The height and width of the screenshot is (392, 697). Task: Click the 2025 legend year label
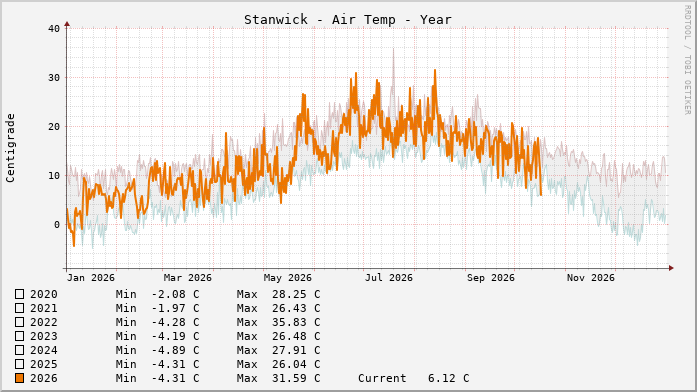point(44,364)
